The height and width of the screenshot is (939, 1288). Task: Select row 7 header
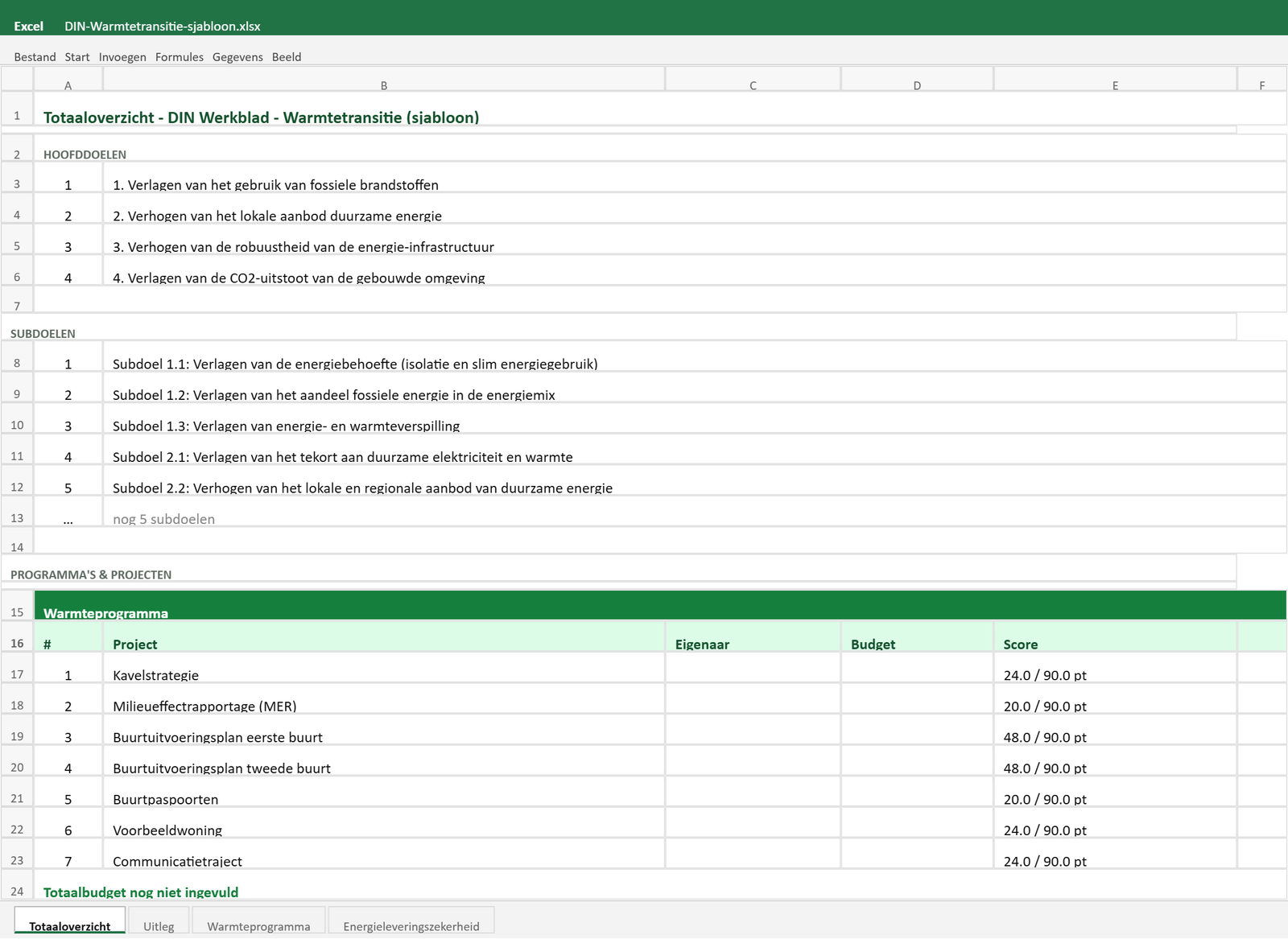pyautogui.click(x=17, y=299)
